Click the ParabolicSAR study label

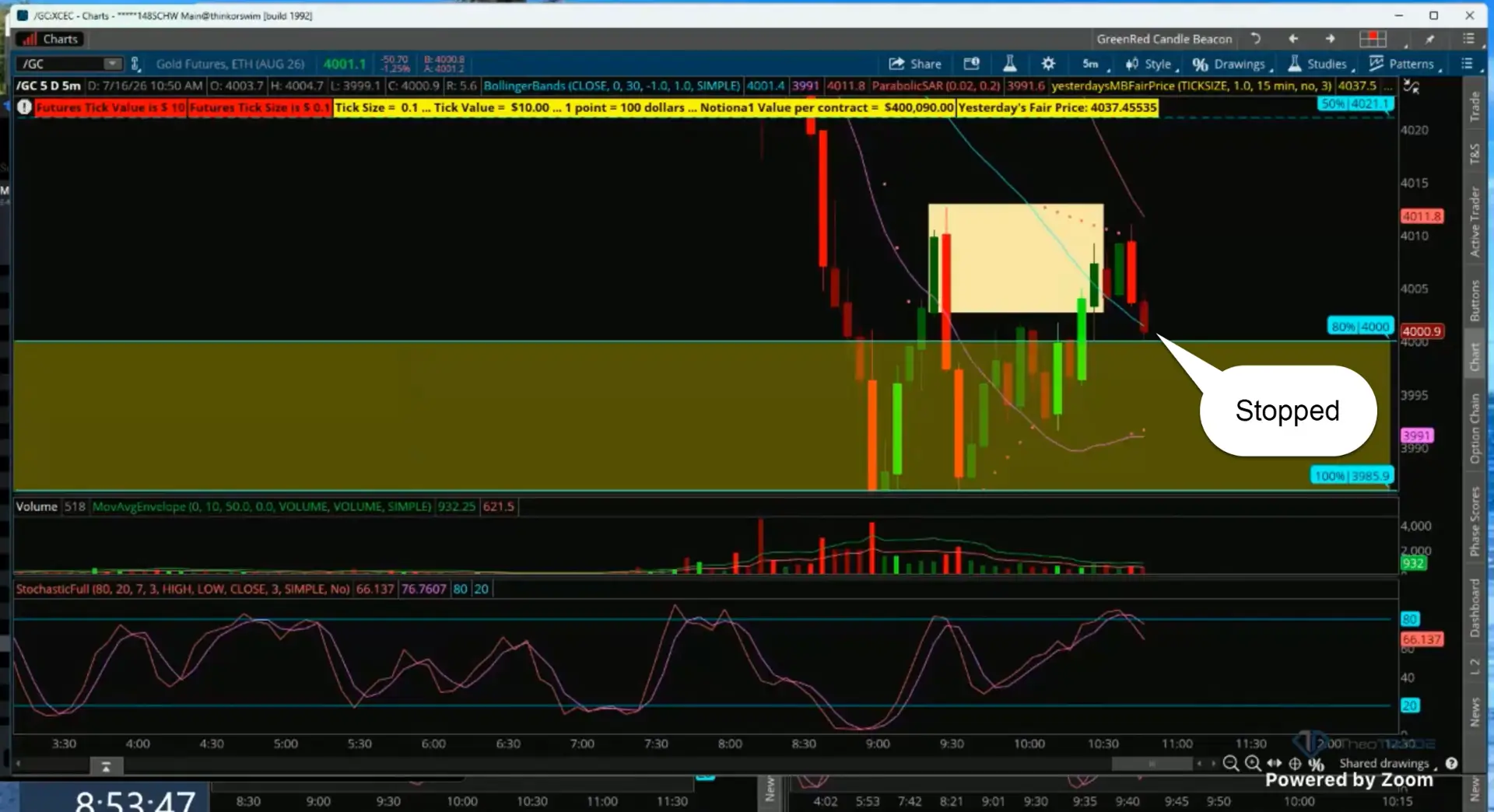coord(935,86)
